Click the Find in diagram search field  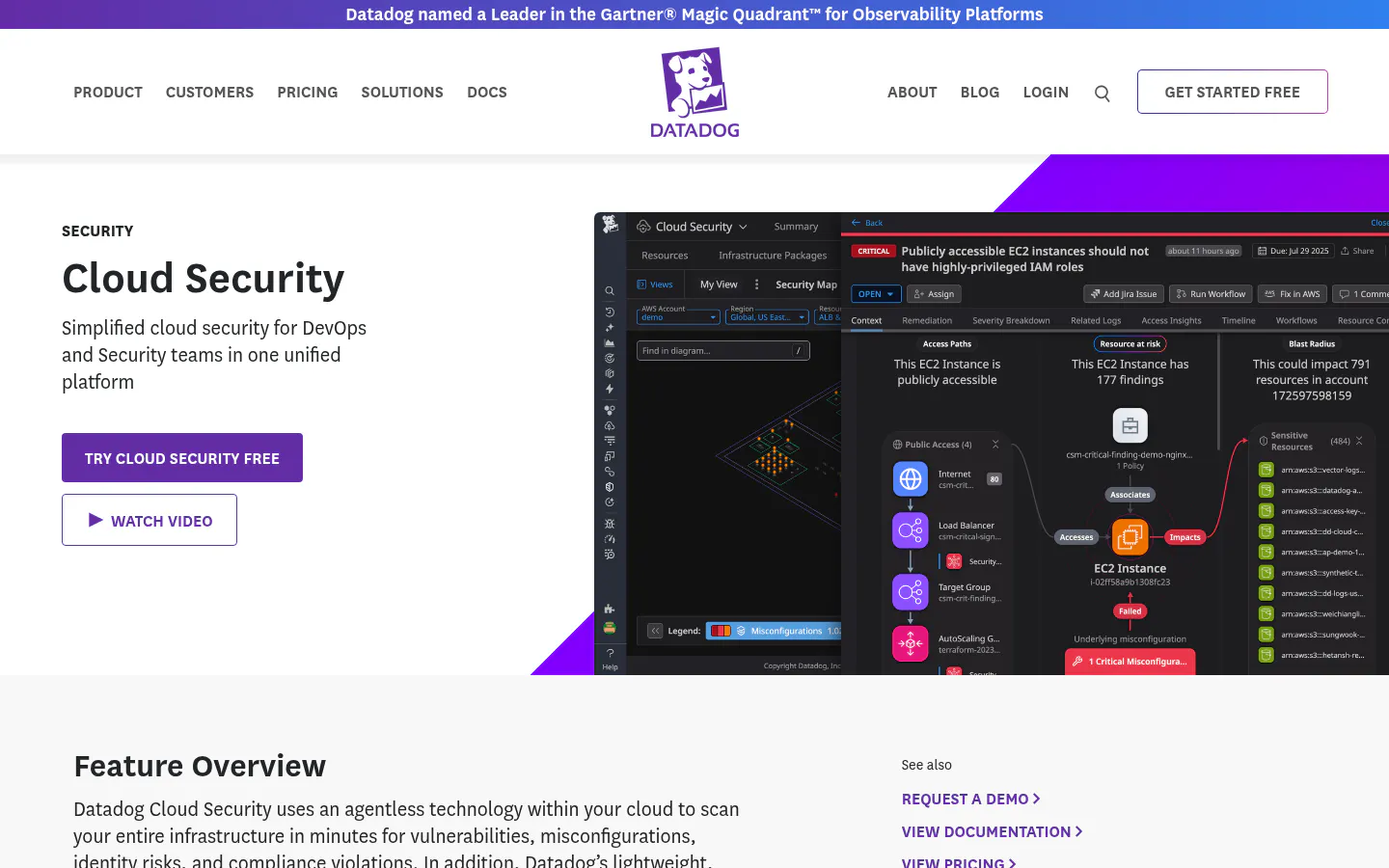(722, 351)
